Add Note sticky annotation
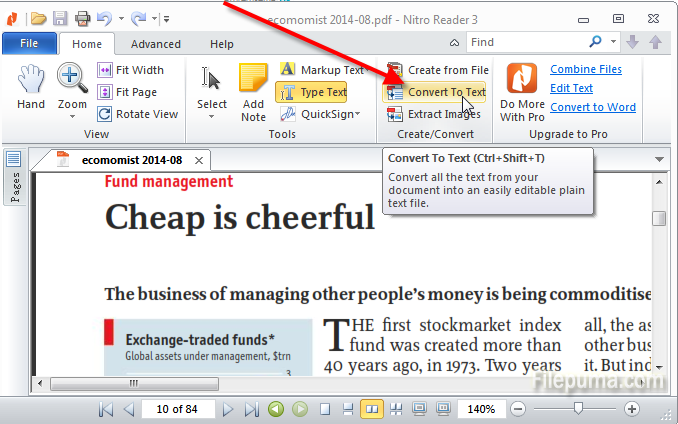The image size is (678, 424). (x=253, y=92)
